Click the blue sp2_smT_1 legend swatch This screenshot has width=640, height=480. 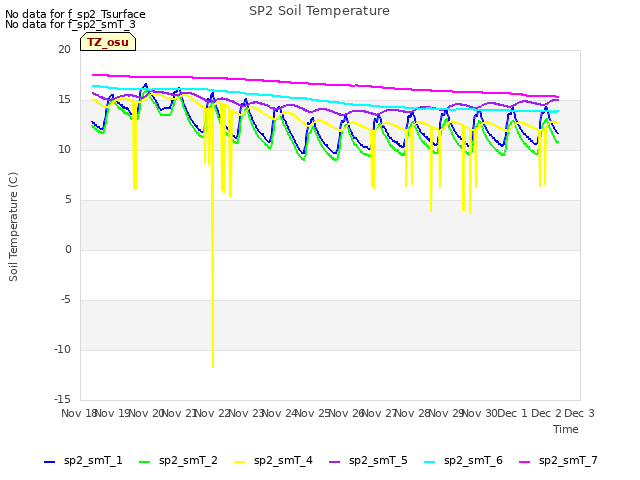tap(49, 462)
